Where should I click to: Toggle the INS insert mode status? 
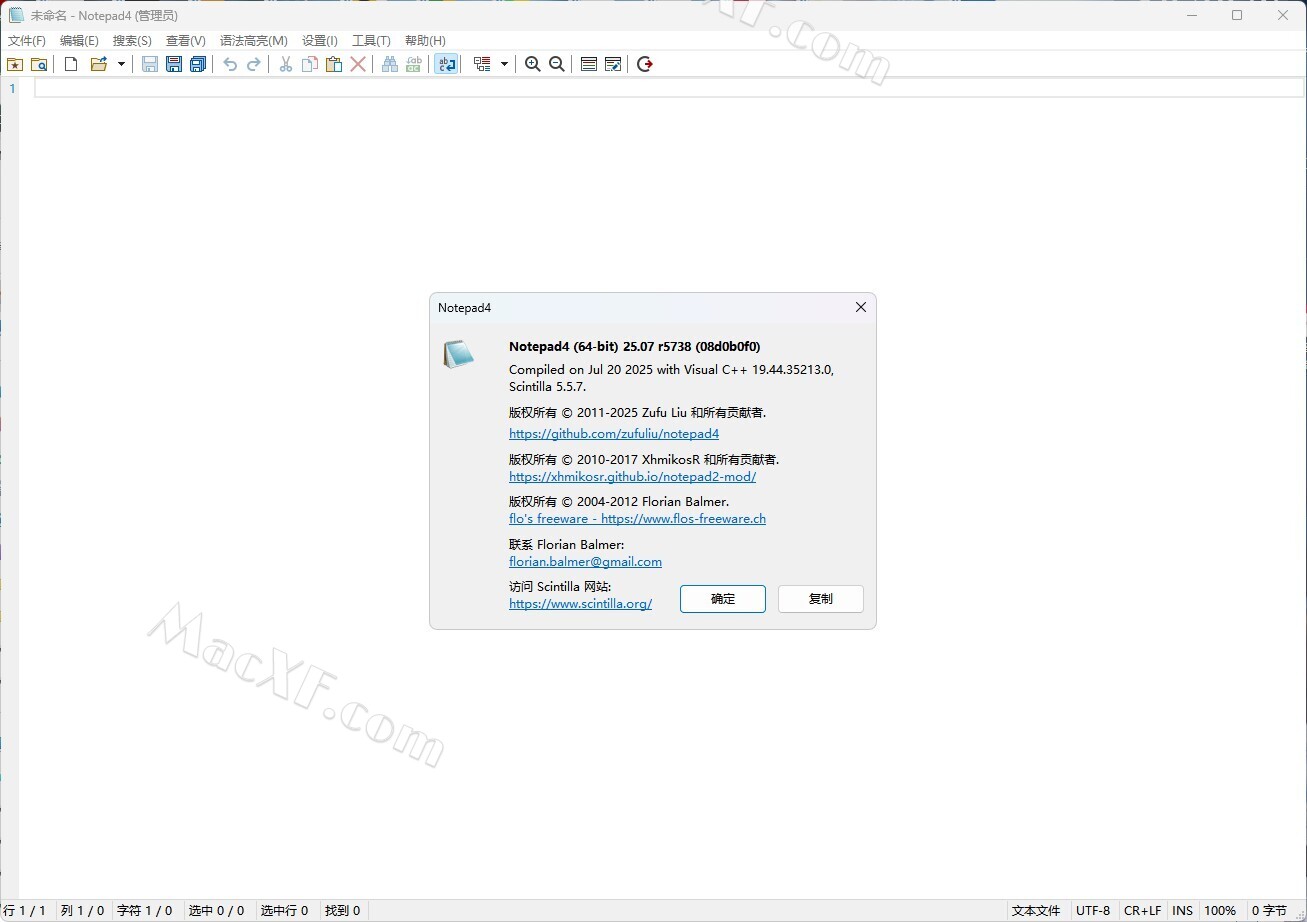tap(1182, 911)
